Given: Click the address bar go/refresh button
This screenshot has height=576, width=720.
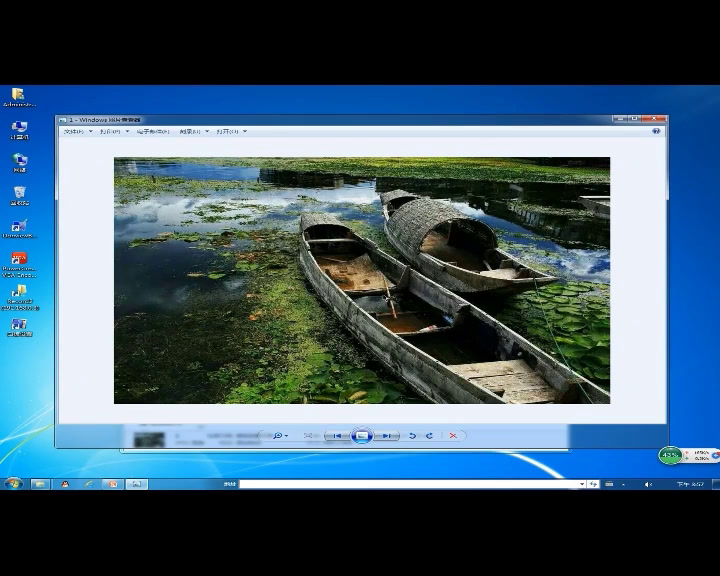Looking at the screenshot, I should (593, 484).
